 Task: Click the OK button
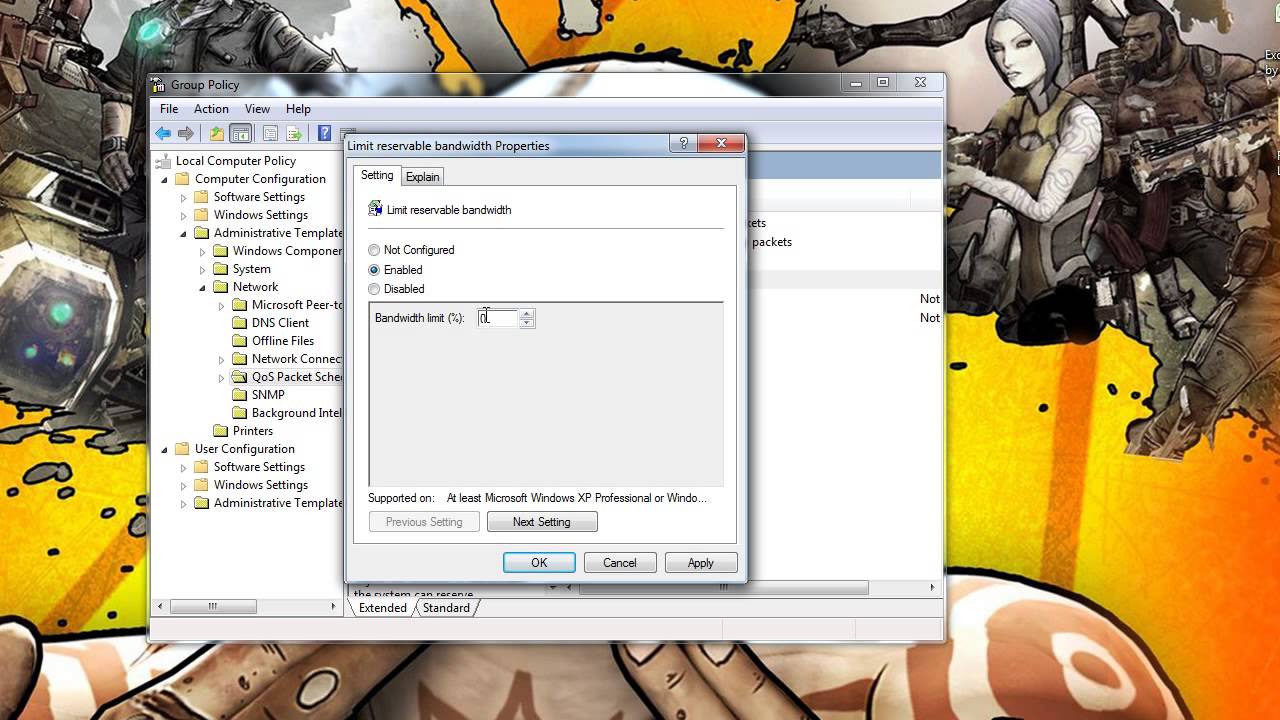(x=539, y=563)
